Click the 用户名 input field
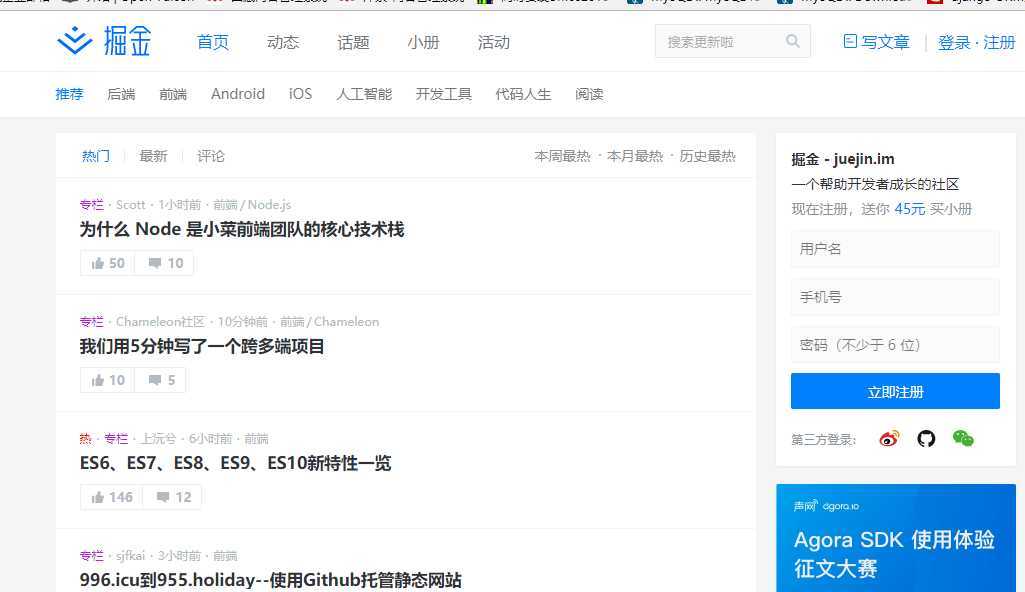Viewport: 1025px width, 592px height. click(x=895, y=249)
